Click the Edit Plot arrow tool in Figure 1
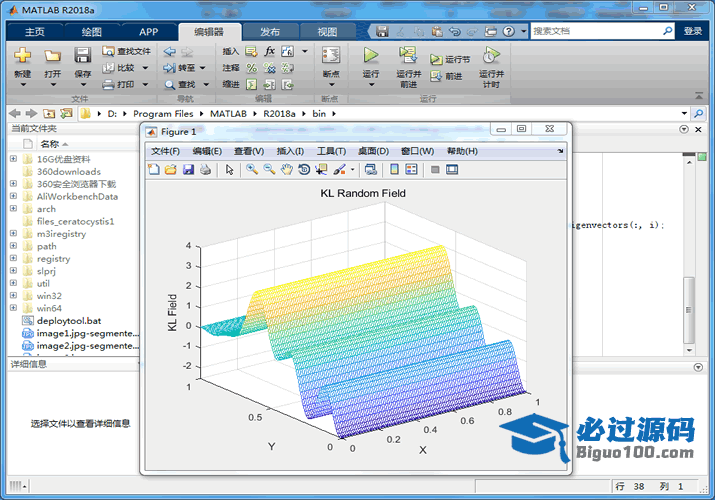Image resolution: width=715 pixels, height=500 pixels. click(229, 170)
